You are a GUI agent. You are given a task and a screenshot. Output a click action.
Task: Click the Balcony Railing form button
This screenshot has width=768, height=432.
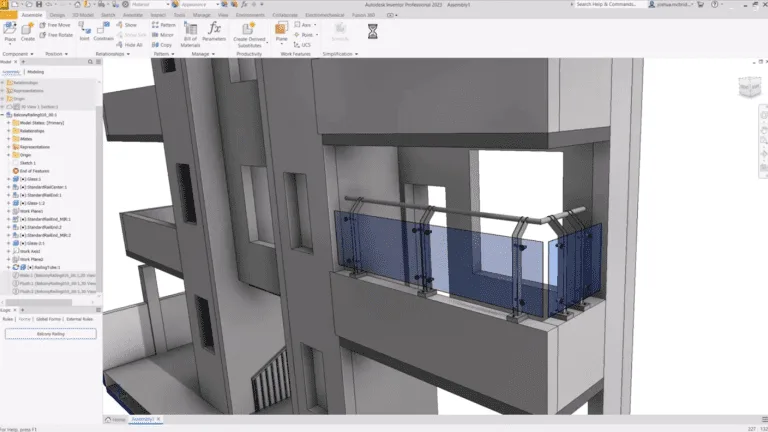click(50, 333)
